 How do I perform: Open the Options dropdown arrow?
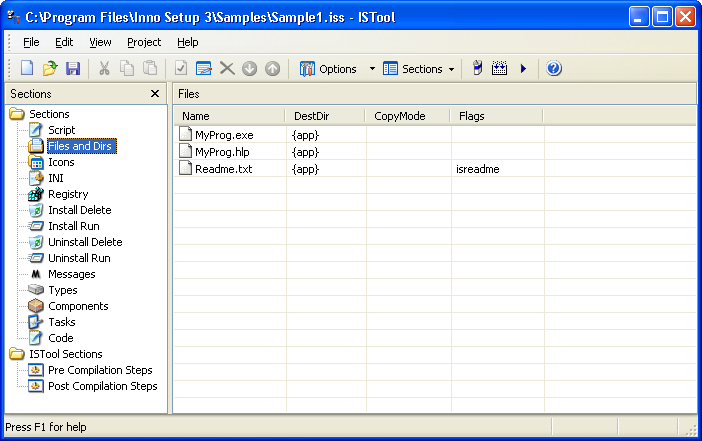[x=372, y=69]
